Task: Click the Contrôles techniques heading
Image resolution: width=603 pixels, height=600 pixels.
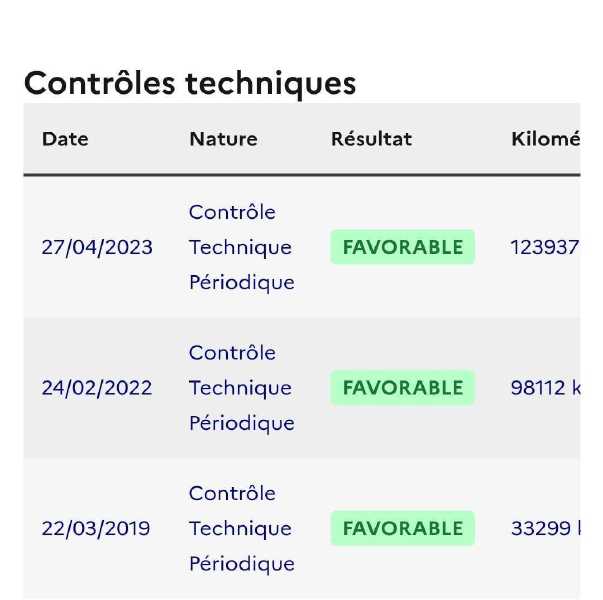Action: pyautogui.click(x=190, y=84)
